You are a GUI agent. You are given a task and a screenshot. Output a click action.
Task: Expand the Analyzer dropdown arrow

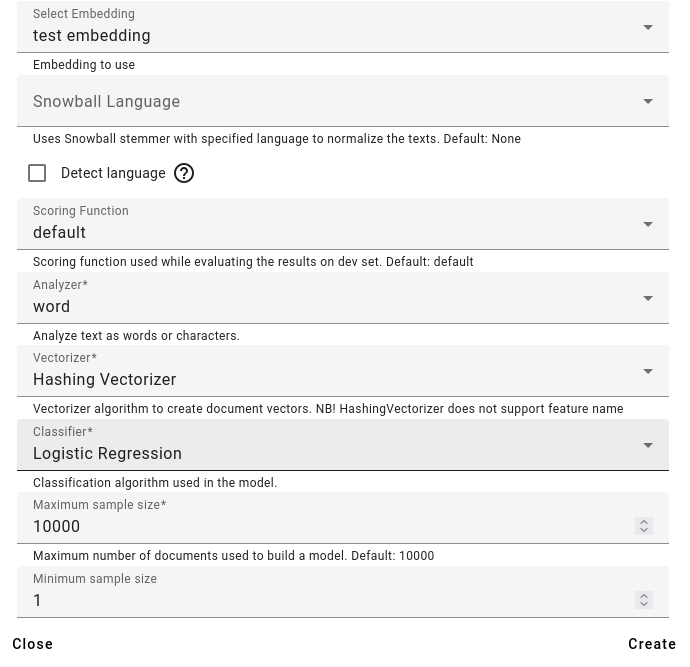coord(648,299)
